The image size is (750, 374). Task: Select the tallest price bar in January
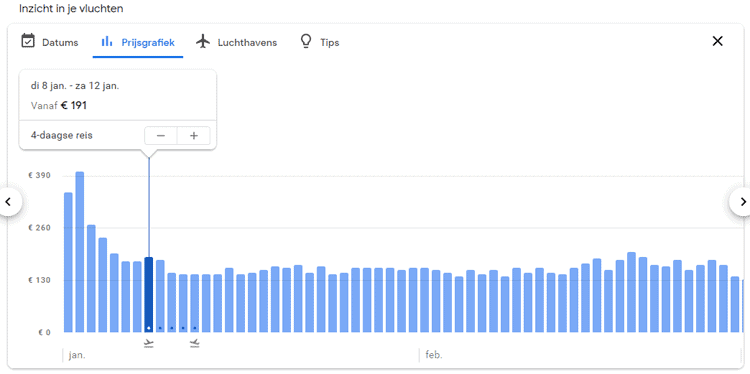[80, 252]
